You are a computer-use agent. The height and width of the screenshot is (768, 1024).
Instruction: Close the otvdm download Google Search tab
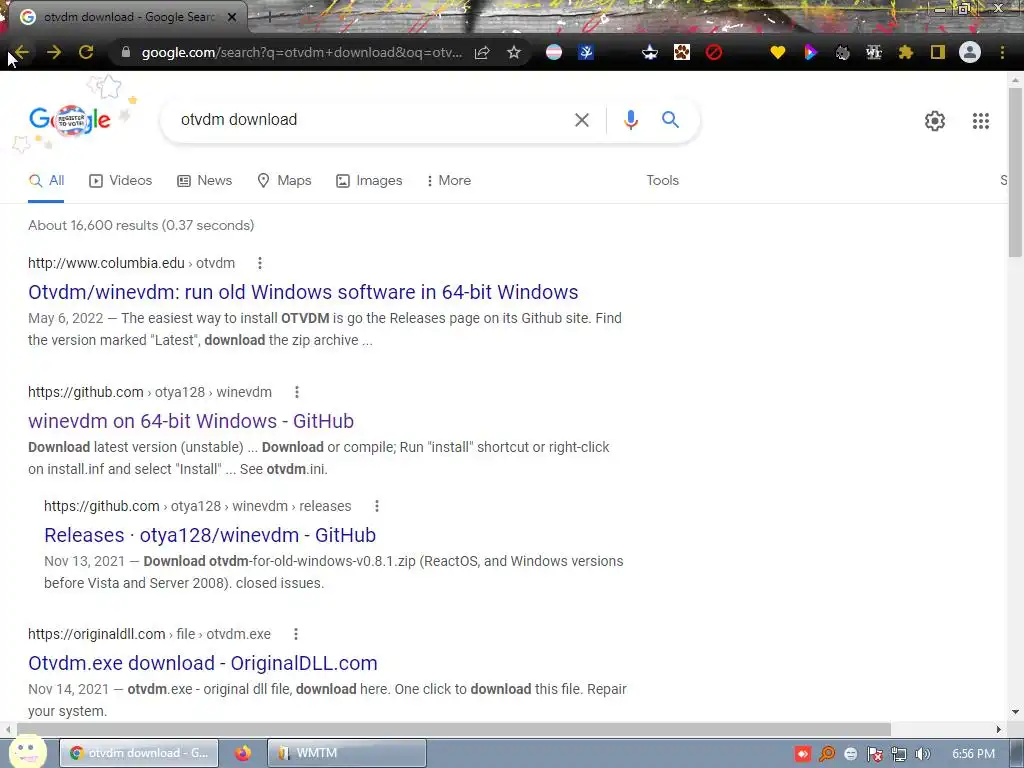232,17
